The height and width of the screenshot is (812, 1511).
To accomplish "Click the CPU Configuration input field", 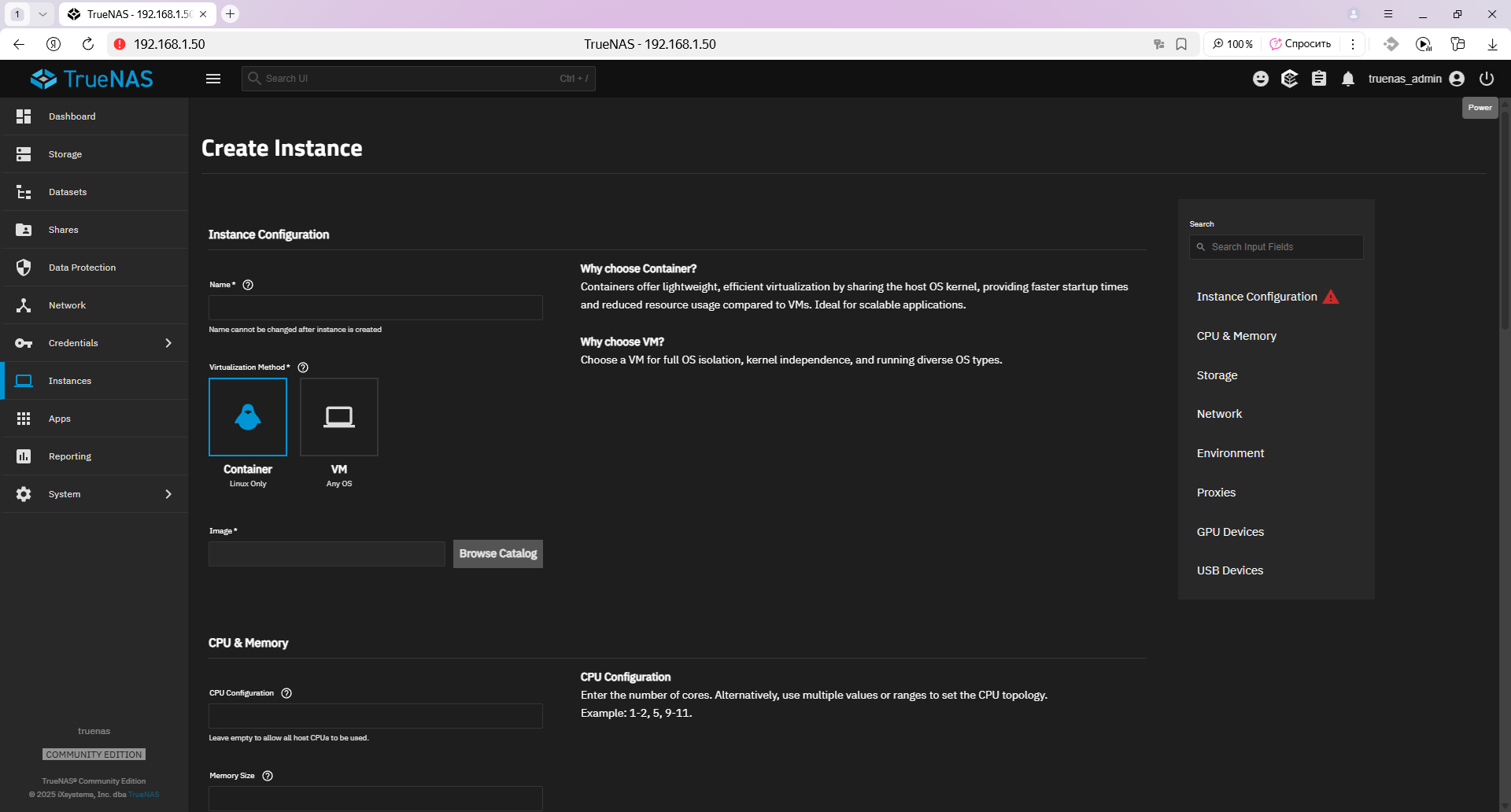I will (x=375, y=716).
